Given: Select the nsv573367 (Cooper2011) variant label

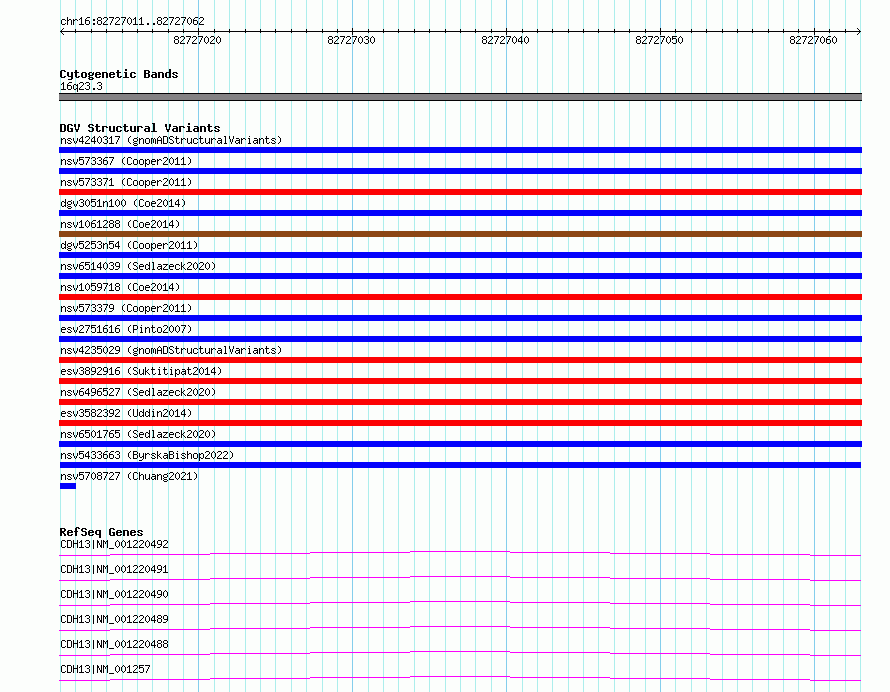Looking at the screenshot, I should click(x=126, y=161).
